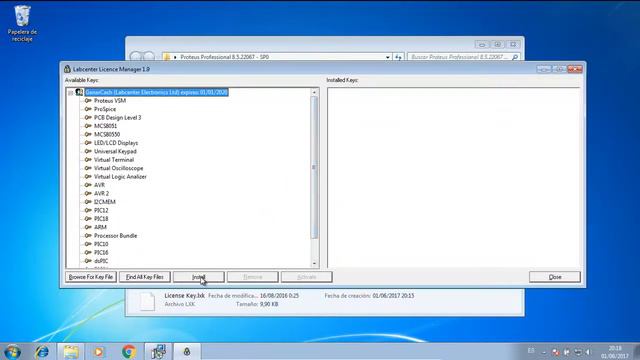Select the MCS80550 key
Viewport: 640px width, 360px height.
[x=107, y=134]
